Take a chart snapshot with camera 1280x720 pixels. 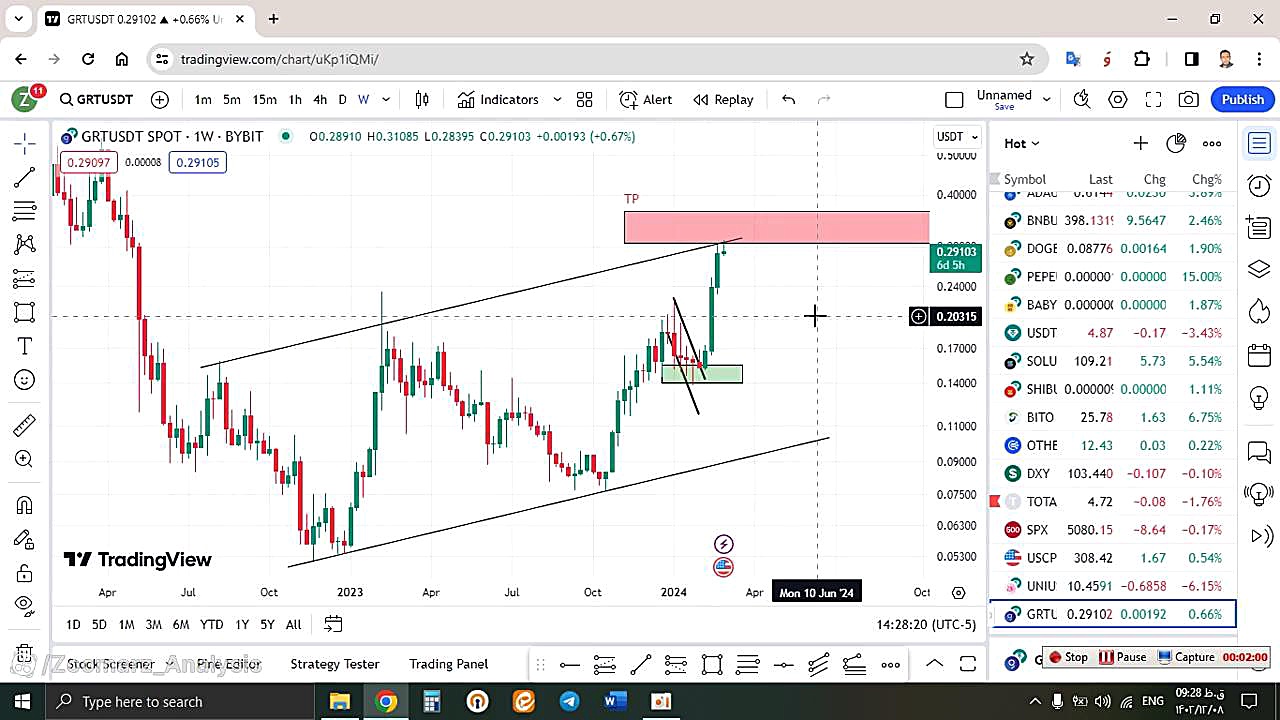[1188, 99]
